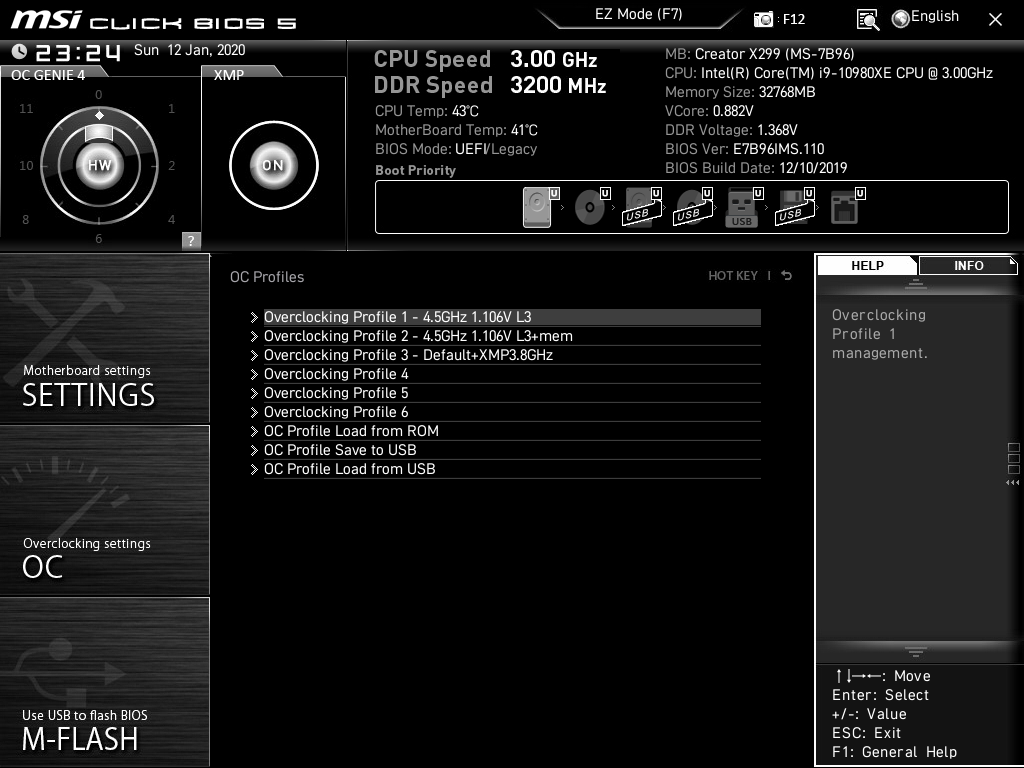
Task: Open the SETTINGS motherboard section
Action: click(104, 338)
